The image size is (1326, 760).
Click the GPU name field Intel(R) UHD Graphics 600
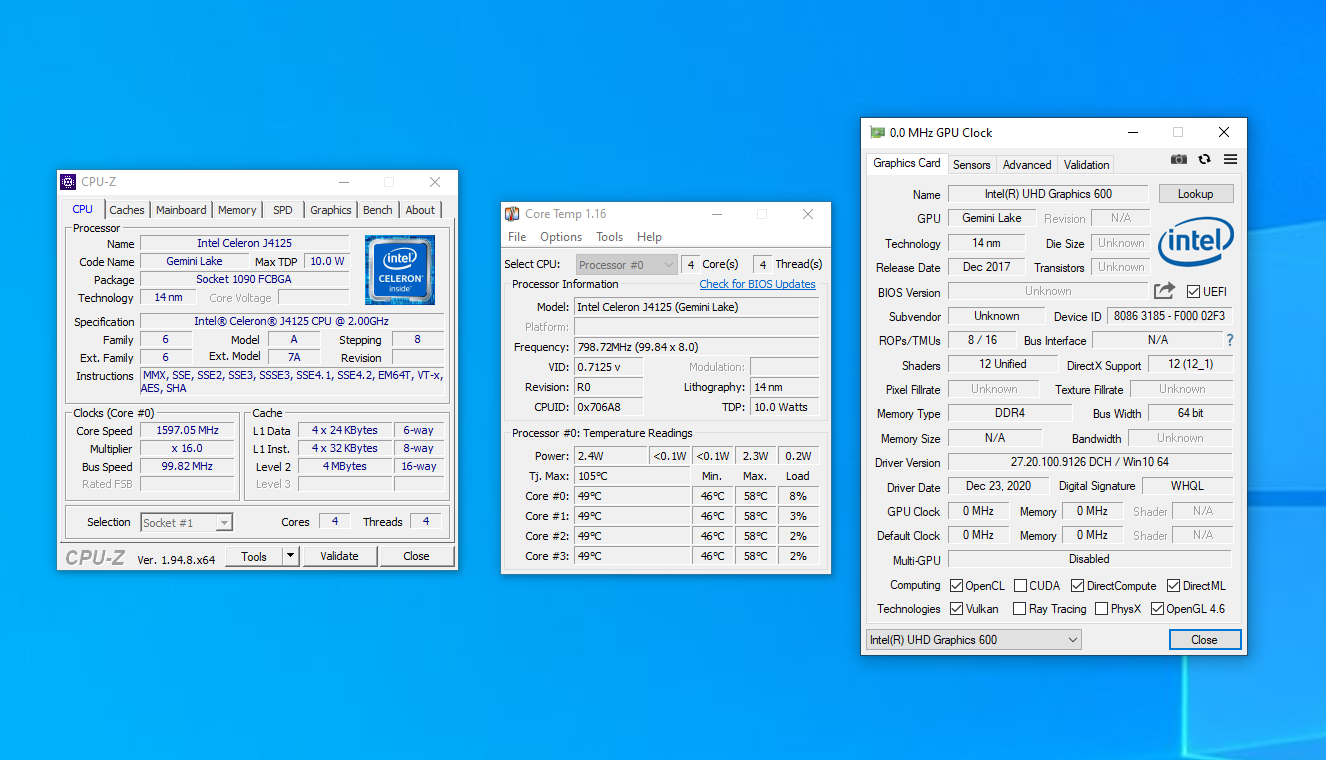[1048, 194]
